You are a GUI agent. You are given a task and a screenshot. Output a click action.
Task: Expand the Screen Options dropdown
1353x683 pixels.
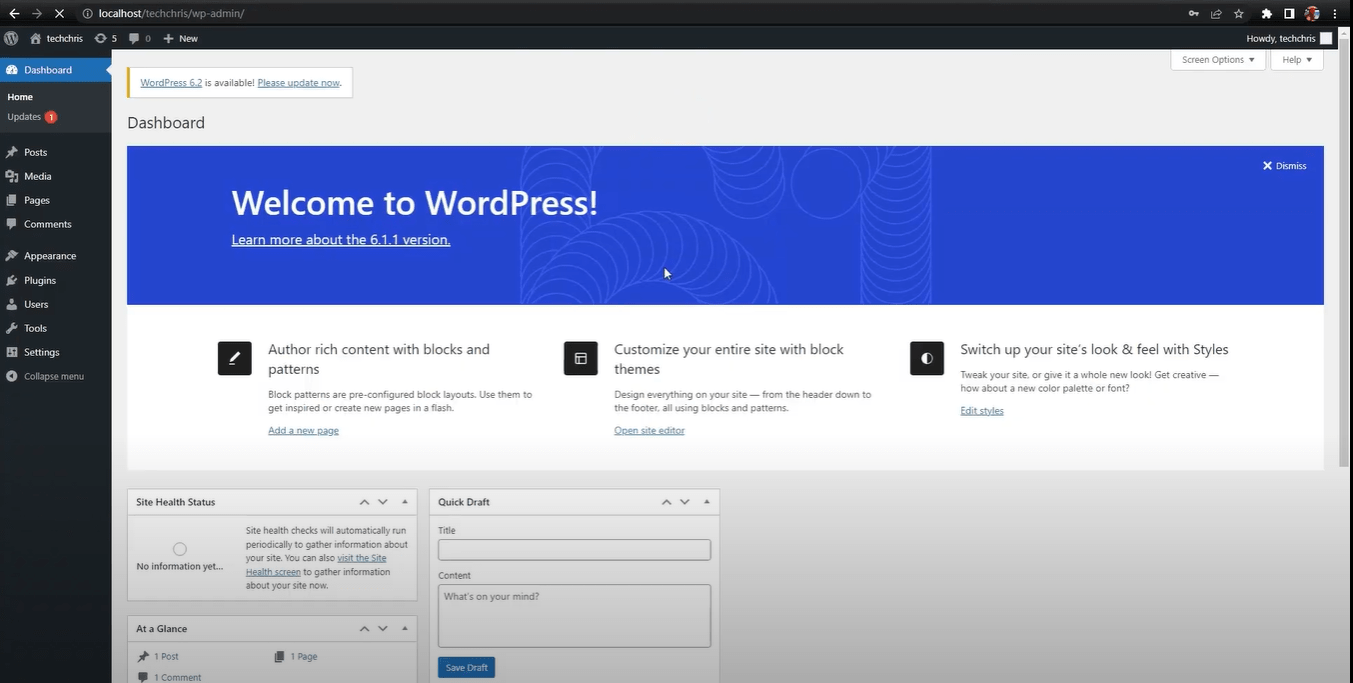[1218, 60]
